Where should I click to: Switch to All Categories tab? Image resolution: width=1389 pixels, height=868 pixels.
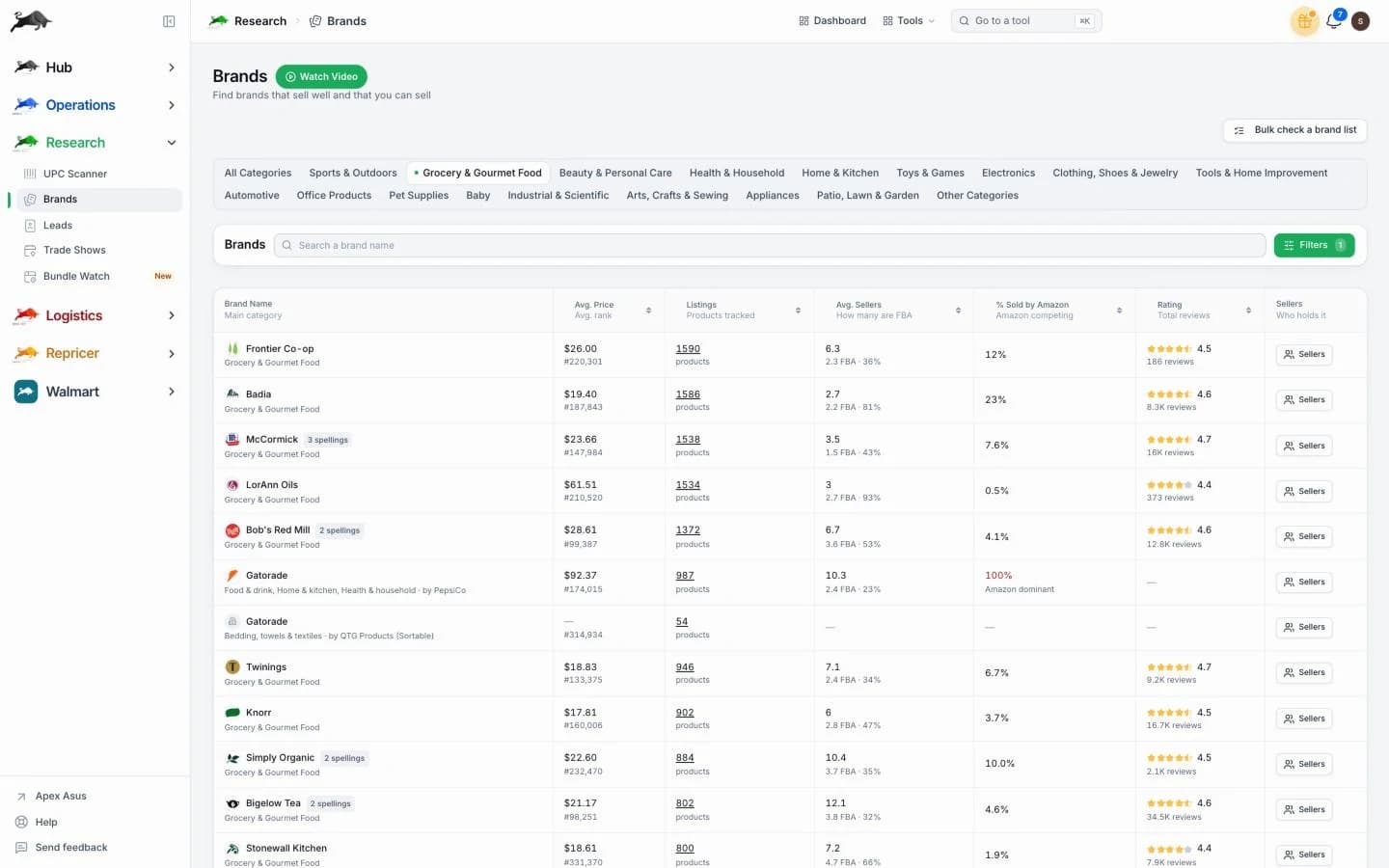[x=258, y=173]
